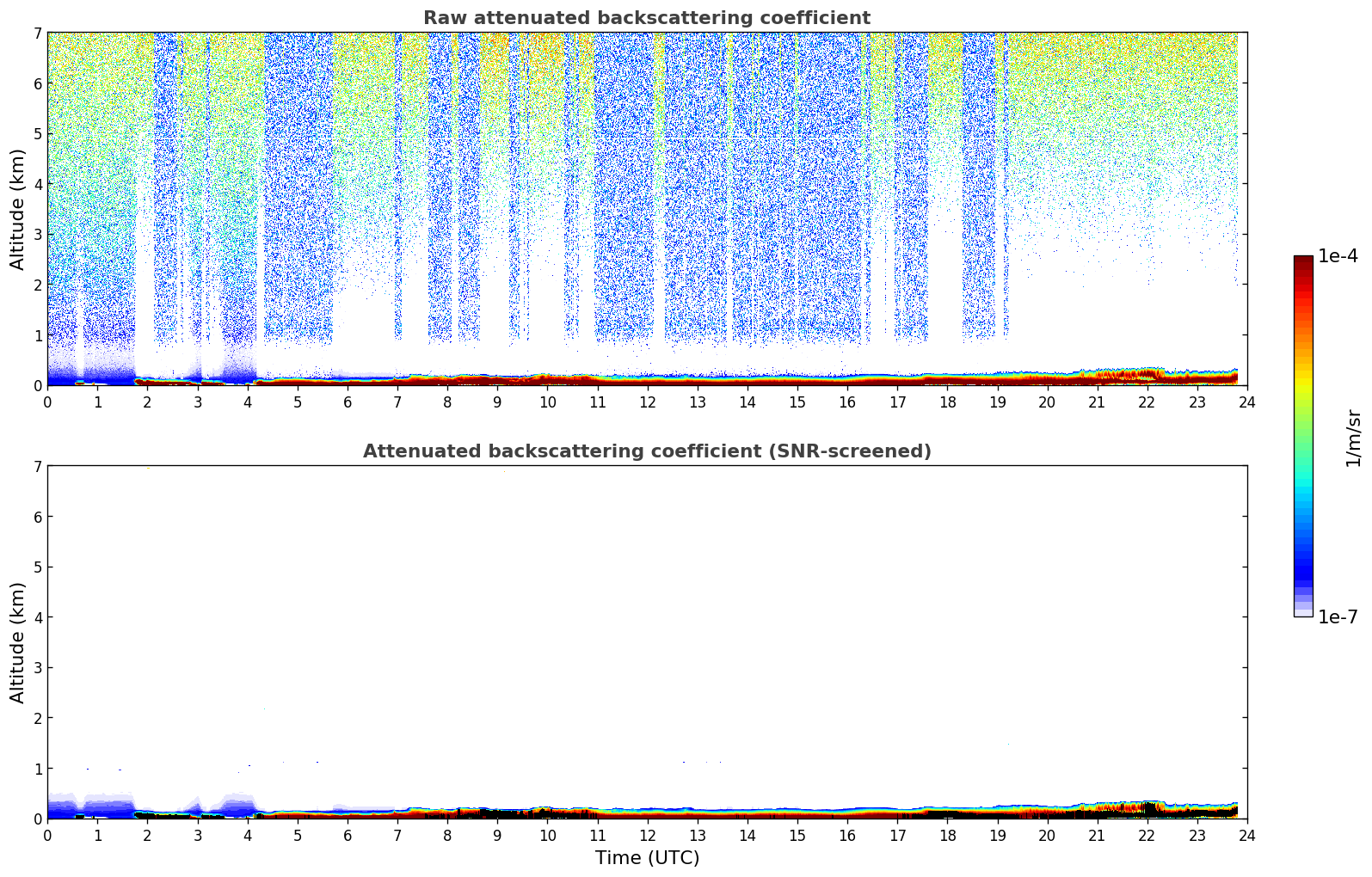This screenshot has height=877, width=1372.
Task: Click the green middle of the colorbar
Action: coord(1303,436)
